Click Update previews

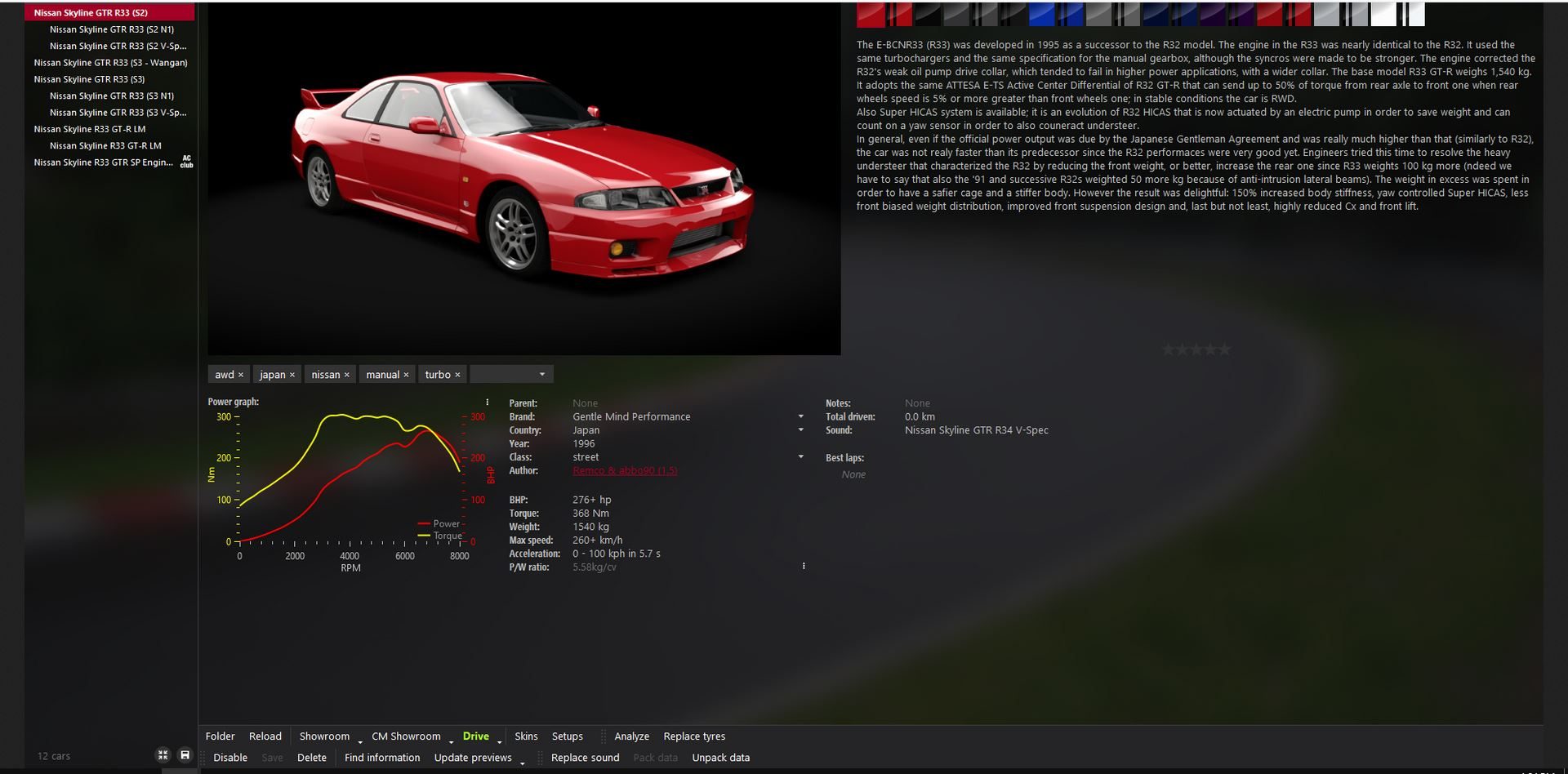pyautogui.click(x=473, y=758)
